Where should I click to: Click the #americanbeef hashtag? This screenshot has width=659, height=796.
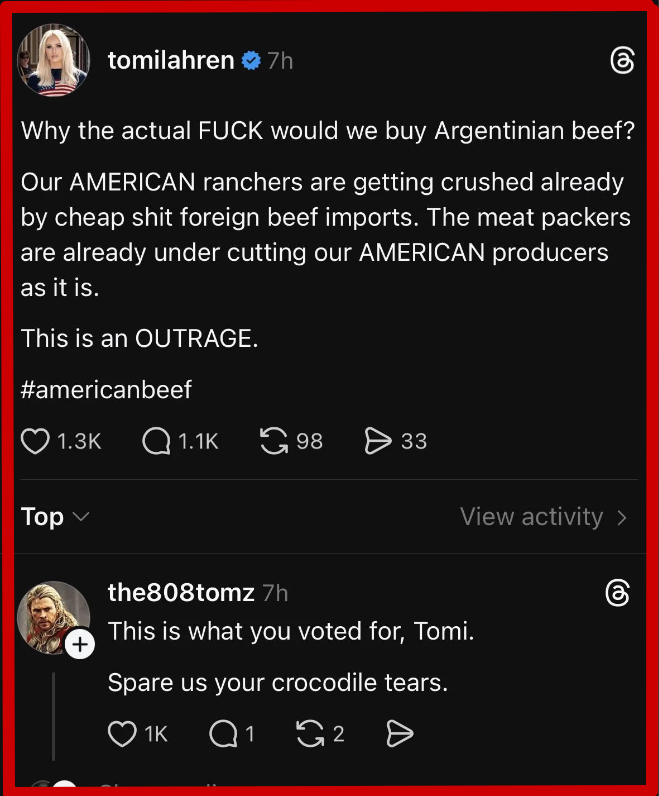106,389
